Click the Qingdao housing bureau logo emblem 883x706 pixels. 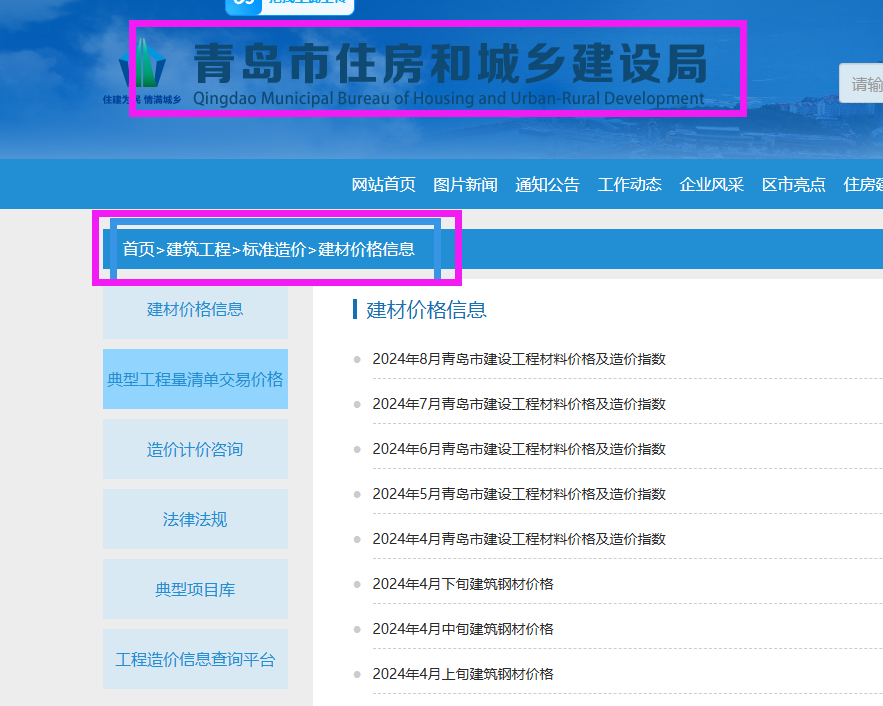[142, 63]
